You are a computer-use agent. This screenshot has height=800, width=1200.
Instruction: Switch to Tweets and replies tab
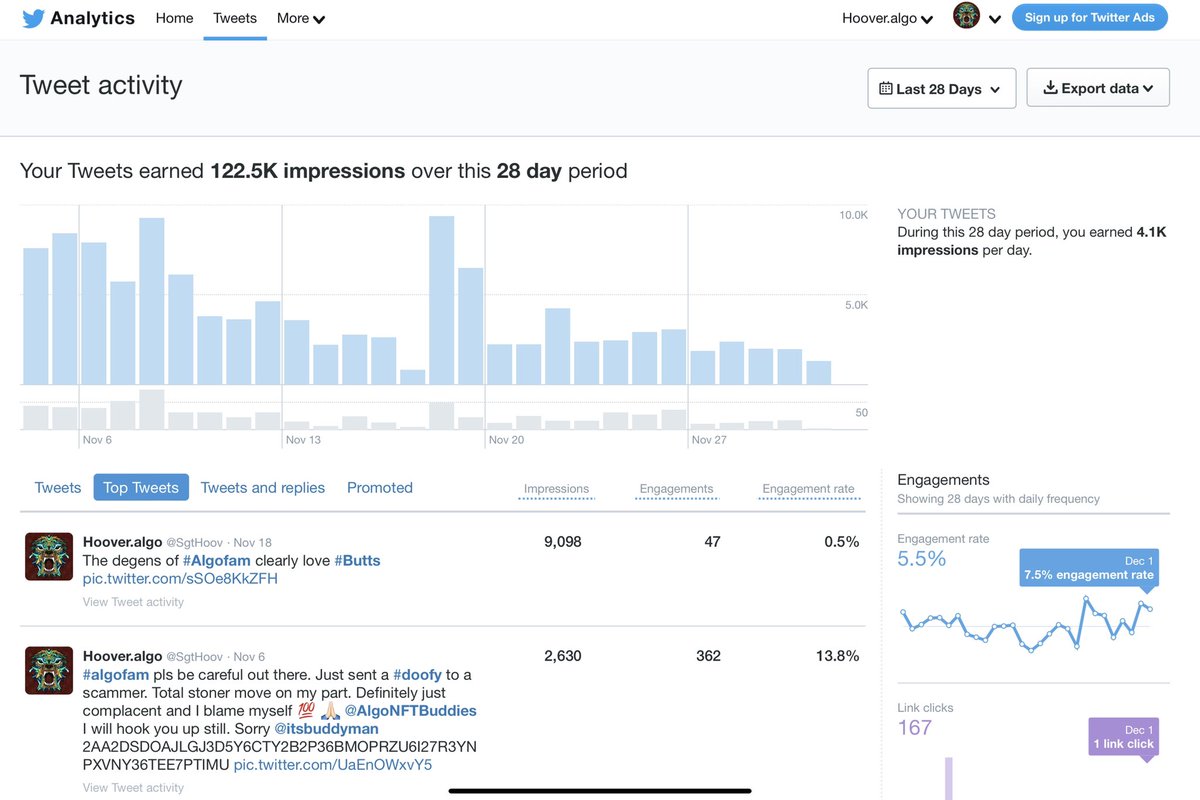[263, 488]
